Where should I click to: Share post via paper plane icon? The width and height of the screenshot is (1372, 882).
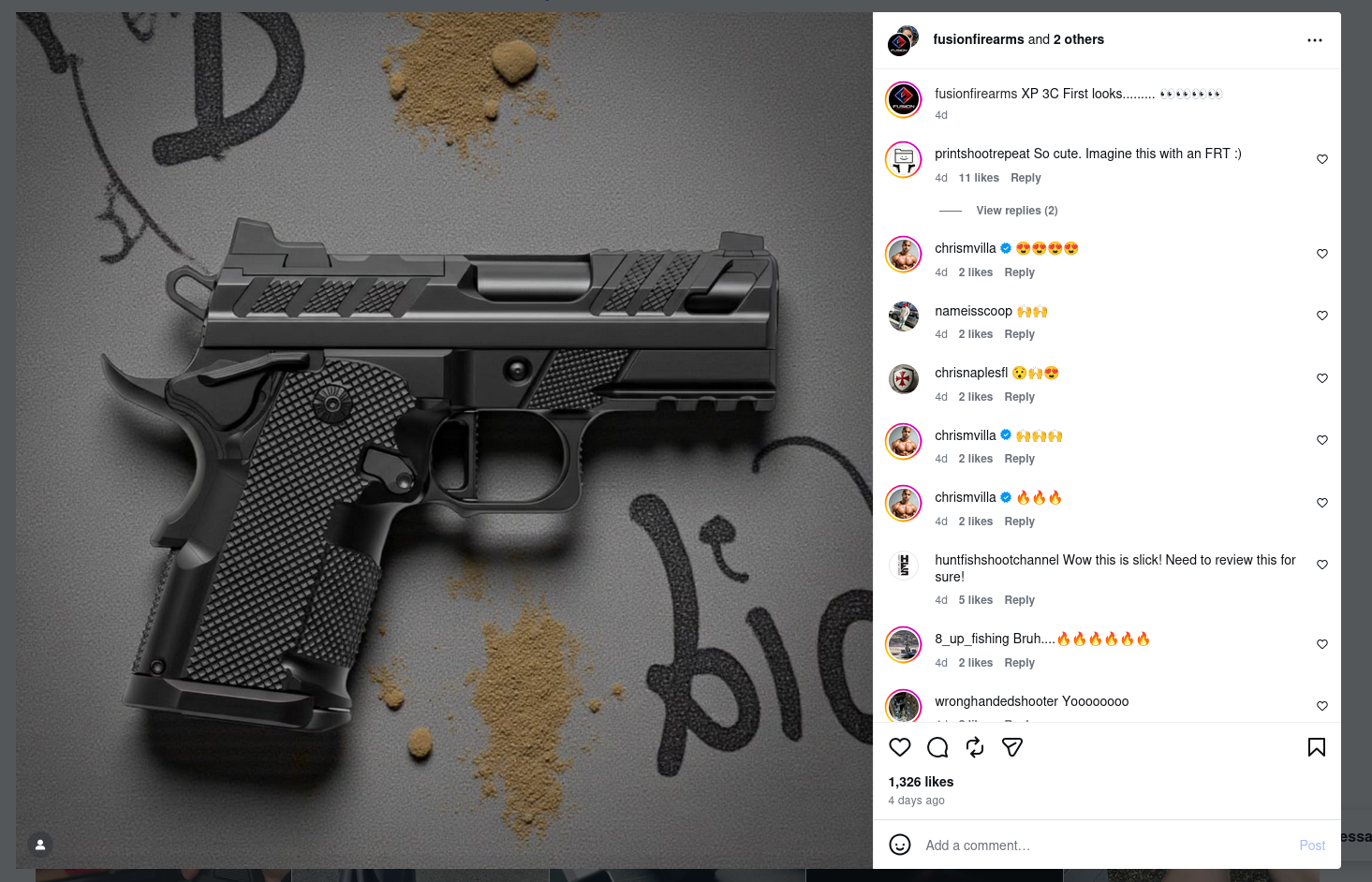[x=1011, y=747]
